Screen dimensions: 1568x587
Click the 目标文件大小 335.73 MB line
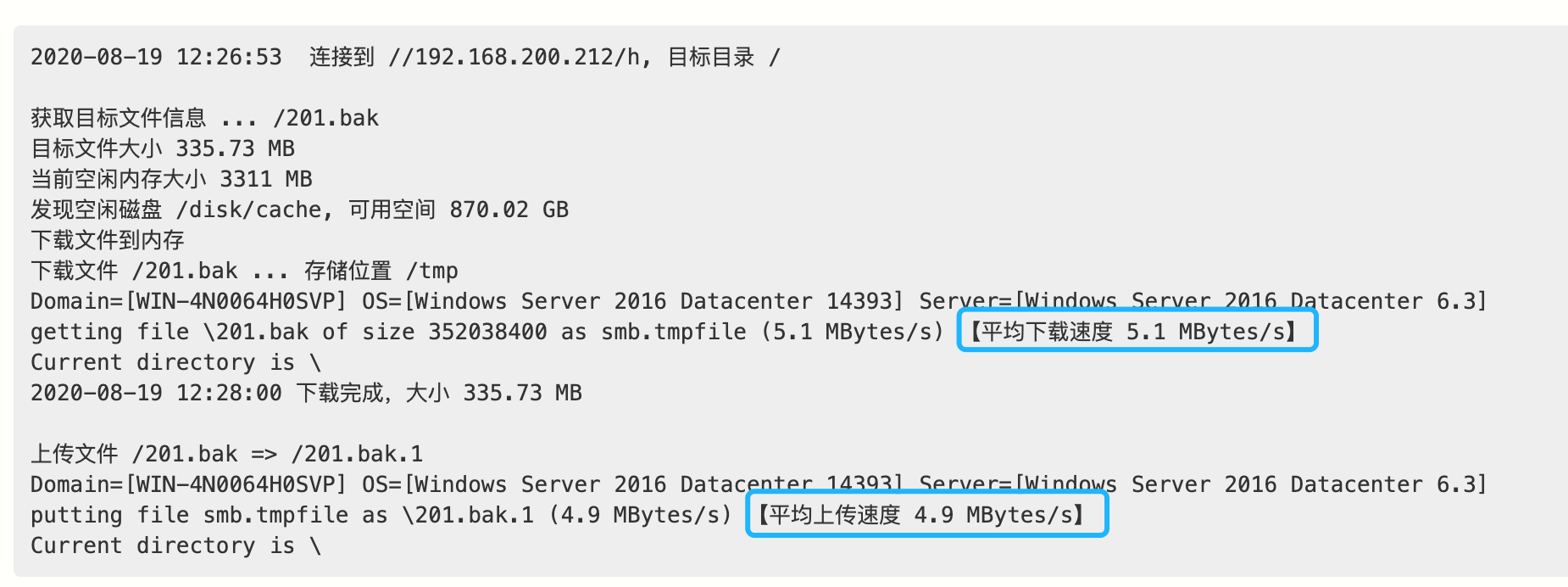point(163,148)
